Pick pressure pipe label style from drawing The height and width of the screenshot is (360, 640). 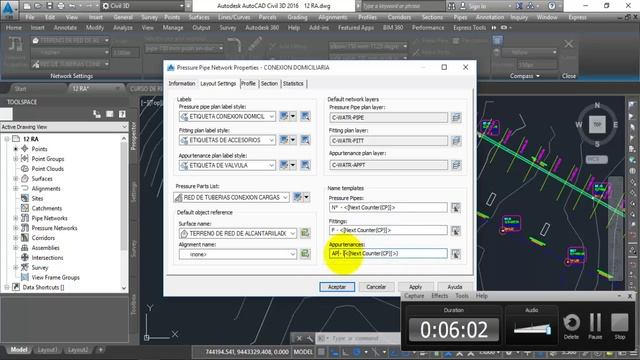(305, 116)
